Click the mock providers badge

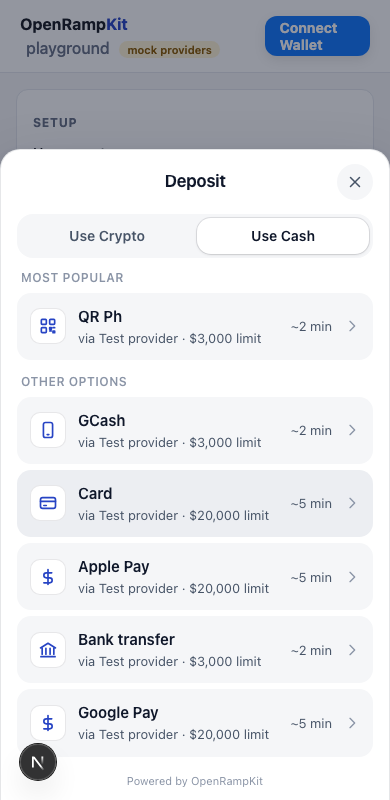tap(169, 50)
